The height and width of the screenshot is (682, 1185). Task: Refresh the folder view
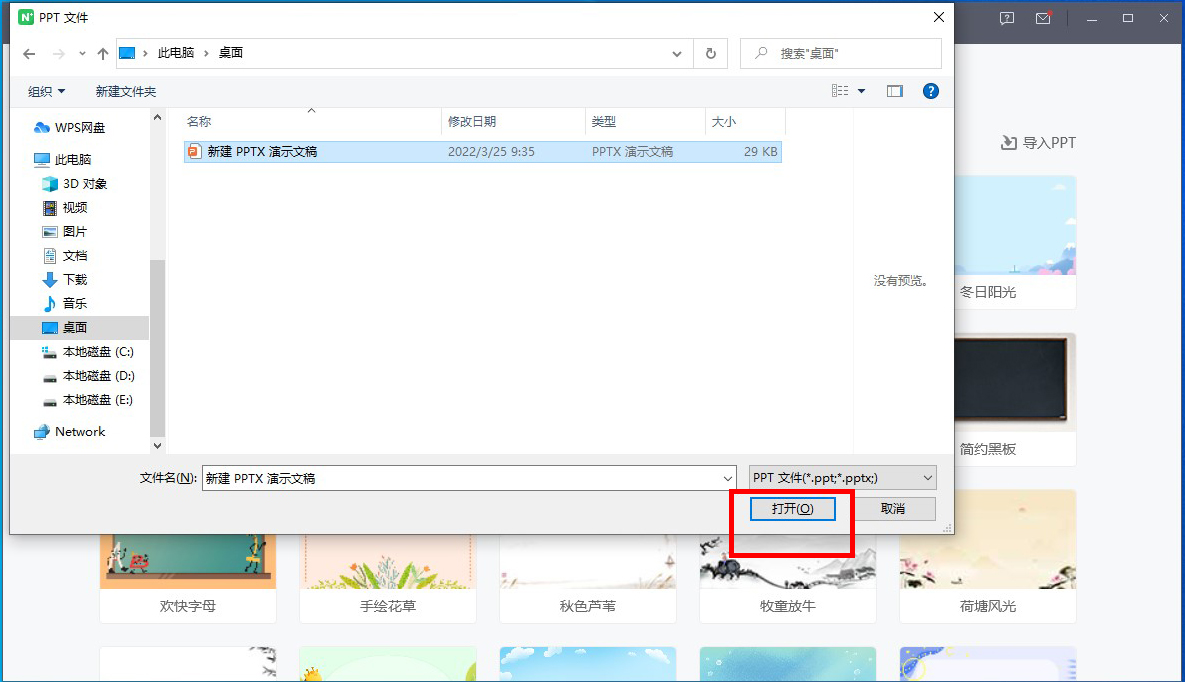(x=710, y=53)
